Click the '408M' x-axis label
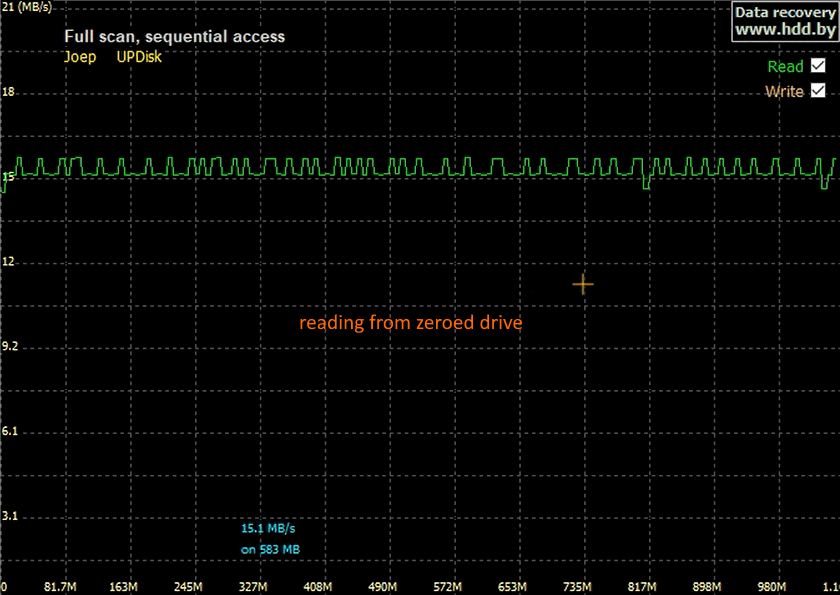The image size is (840, 595). click(318, 587)
